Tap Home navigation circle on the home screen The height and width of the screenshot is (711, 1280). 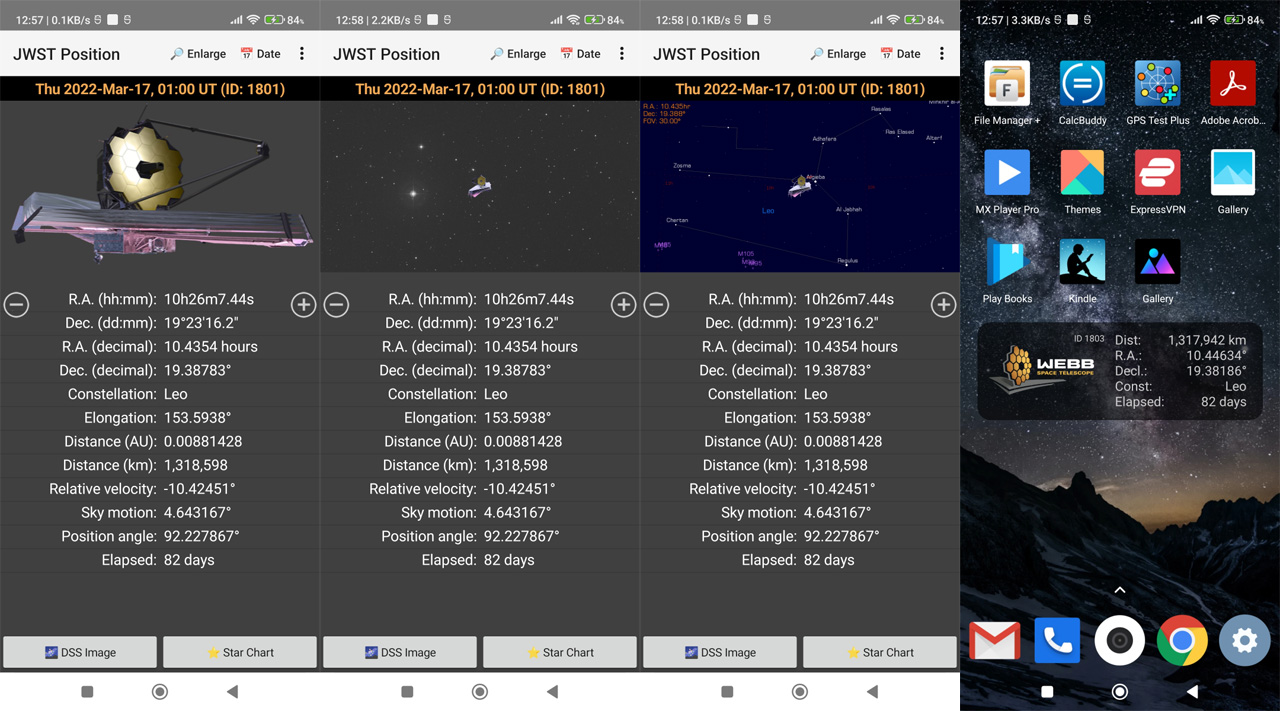click(x=1120, y=691)
